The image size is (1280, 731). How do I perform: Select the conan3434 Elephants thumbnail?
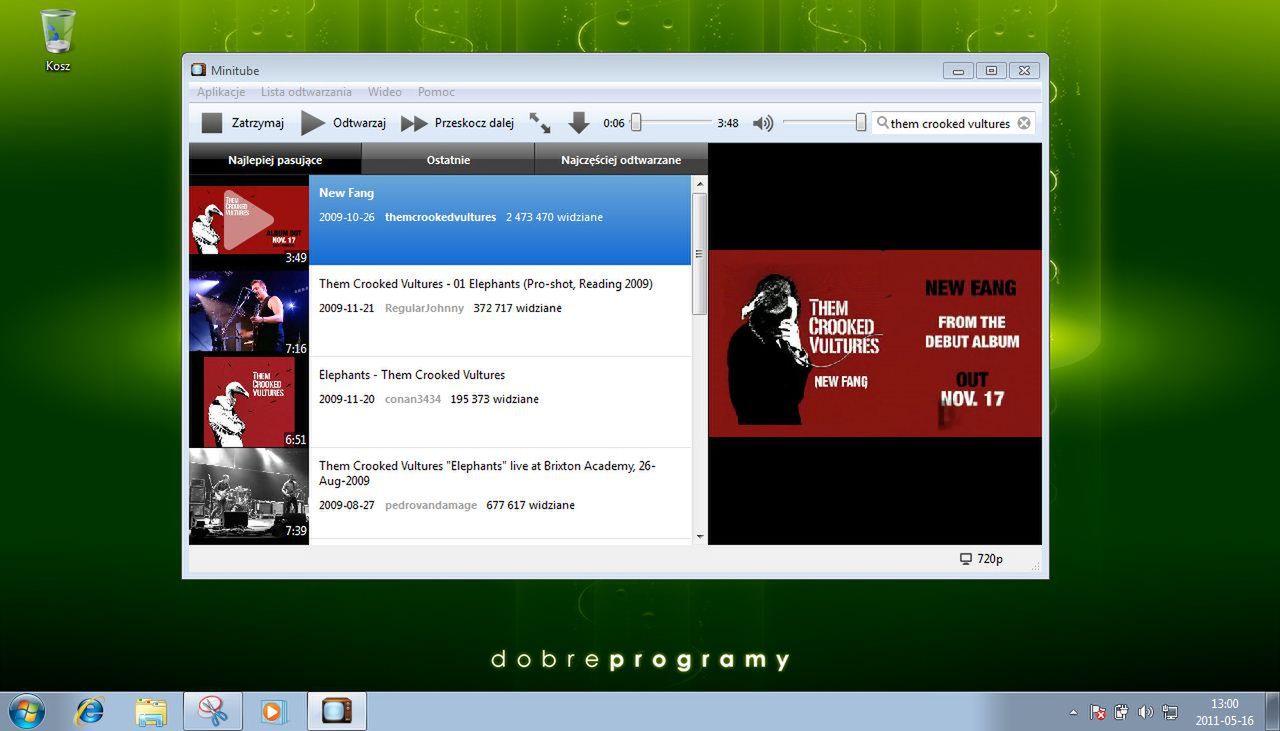(249, 402)
